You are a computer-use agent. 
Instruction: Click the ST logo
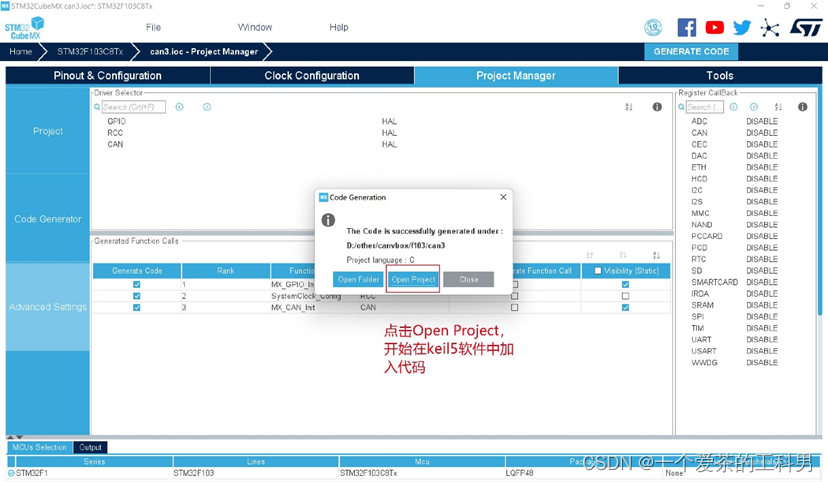pyautogui.click(x=806, y=27)
